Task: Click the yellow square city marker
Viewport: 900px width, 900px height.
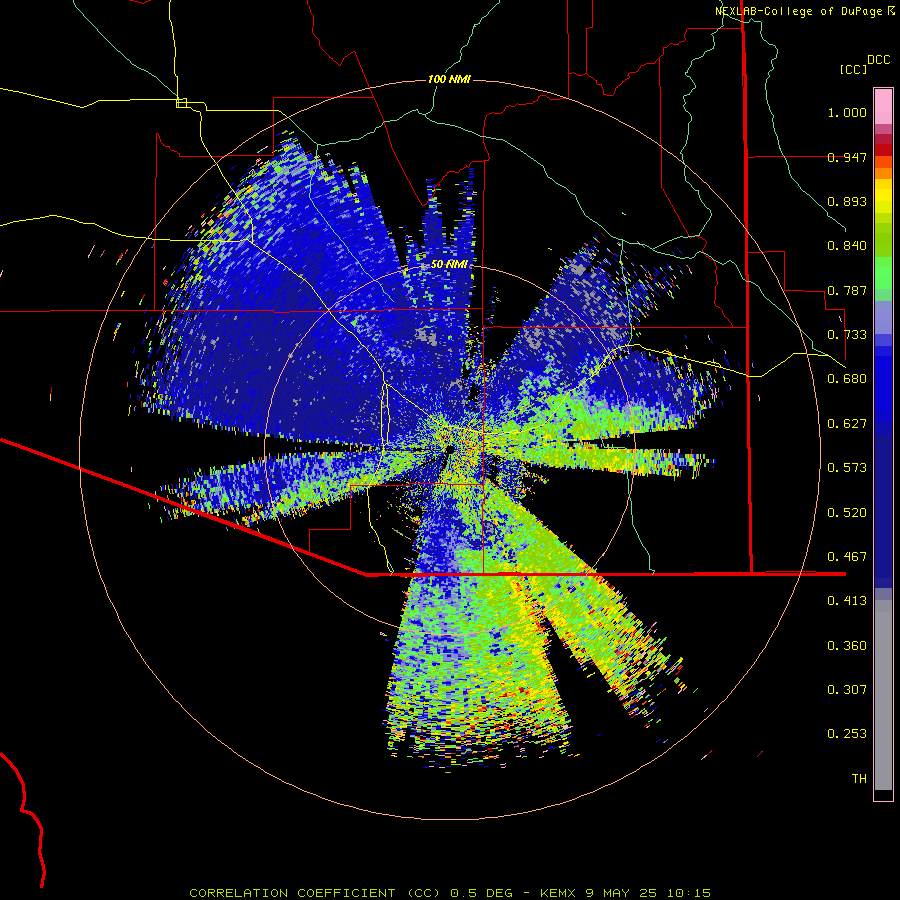Action: pyautogui.click(x=181, y=103)
